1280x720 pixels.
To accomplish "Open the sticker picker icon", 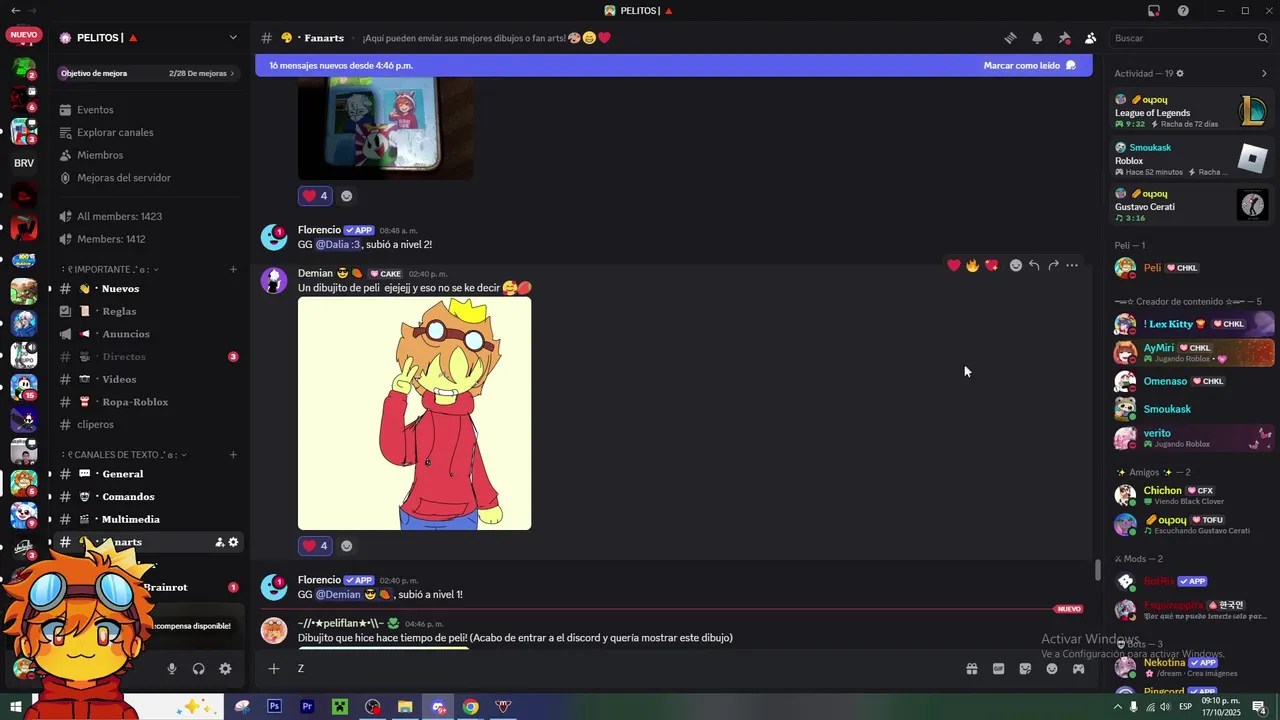I will 1025,669.
